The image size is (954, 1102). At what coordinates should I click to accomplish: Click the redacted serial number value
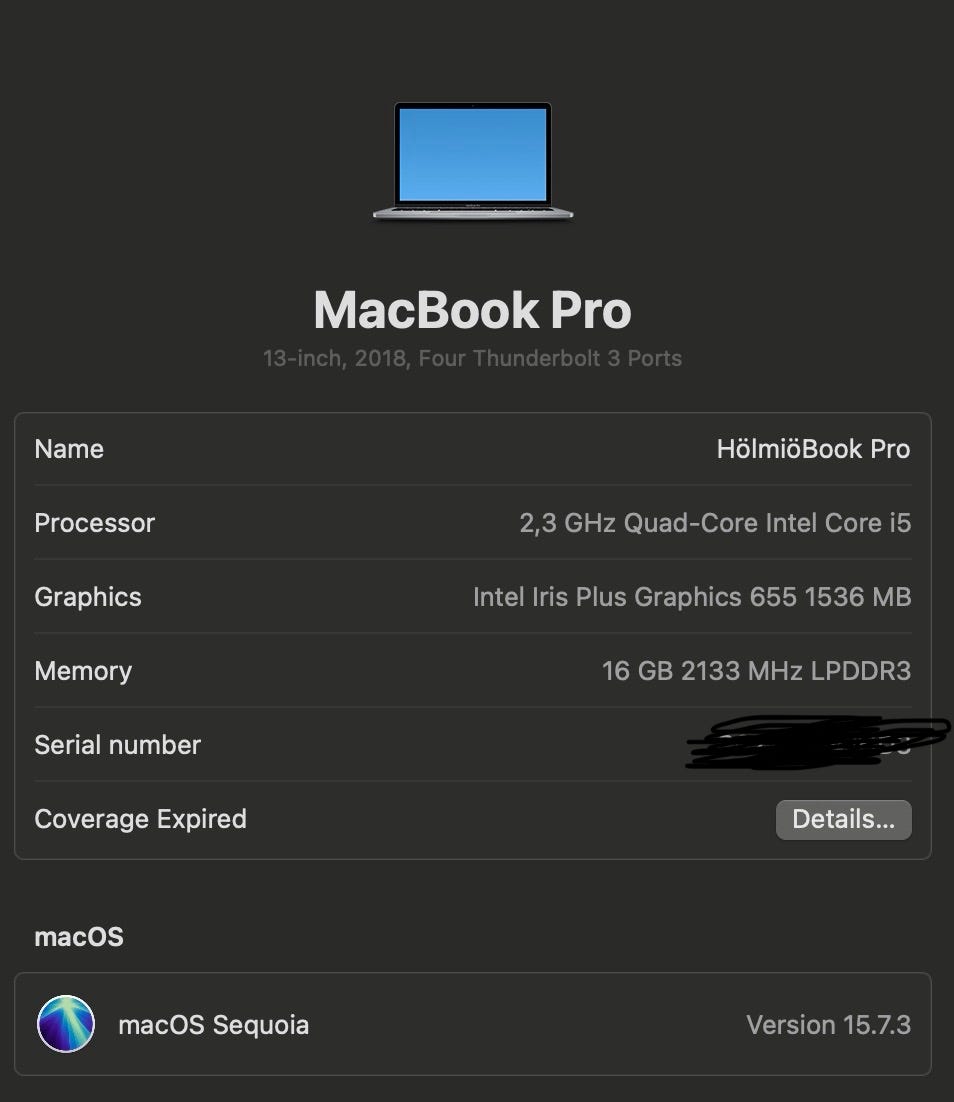click(816, 744)
